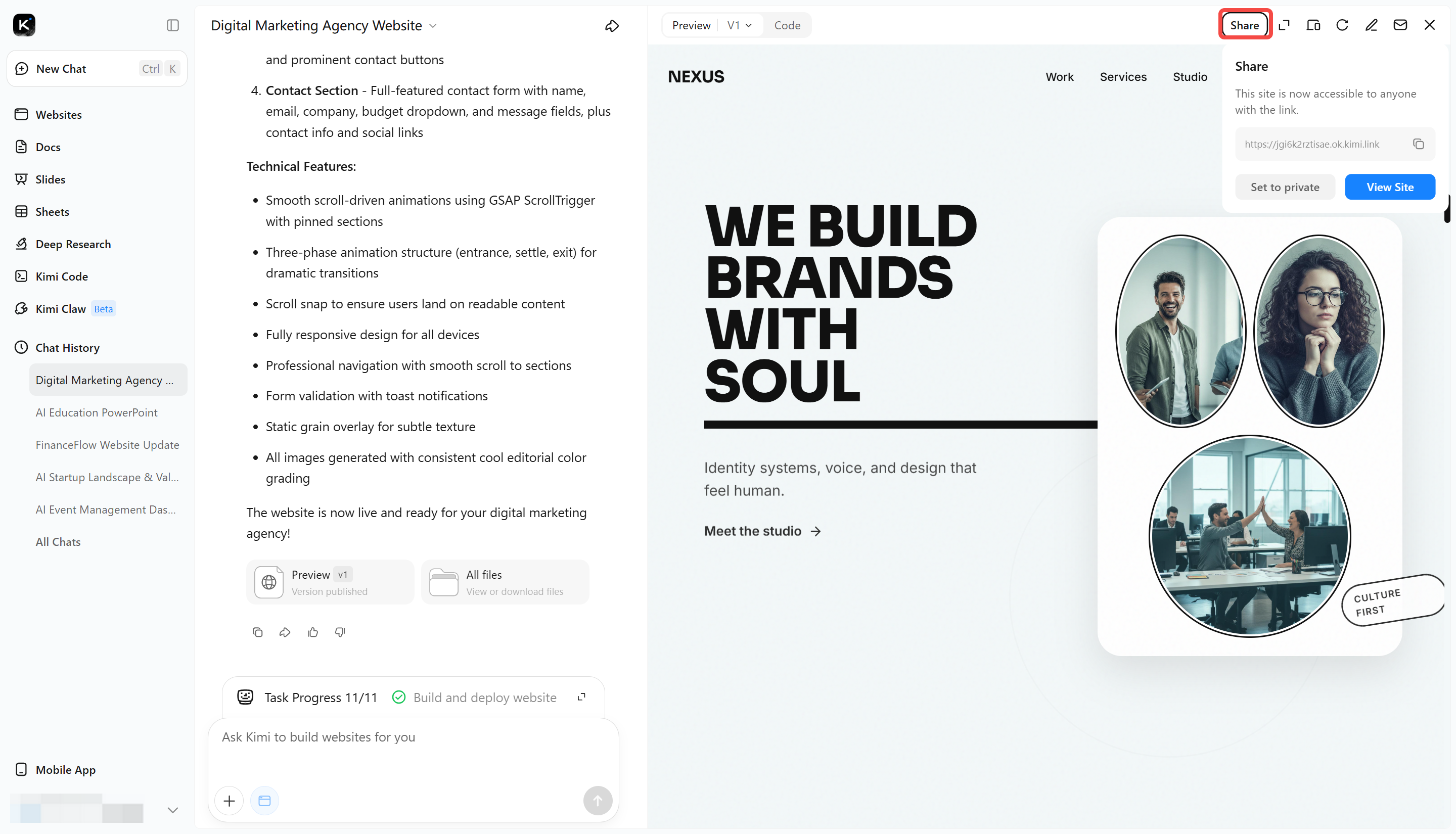1456x834 pixels.
Task: Copy the shared site link
Action: [x=1418, y=145]
